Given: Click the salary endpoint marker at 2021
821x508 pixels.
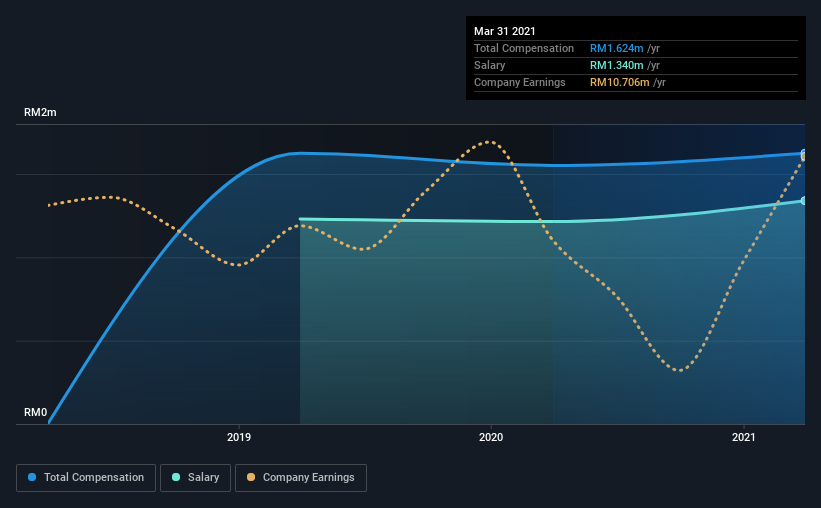Looking at the screenshot, I should tap(804, 201).
